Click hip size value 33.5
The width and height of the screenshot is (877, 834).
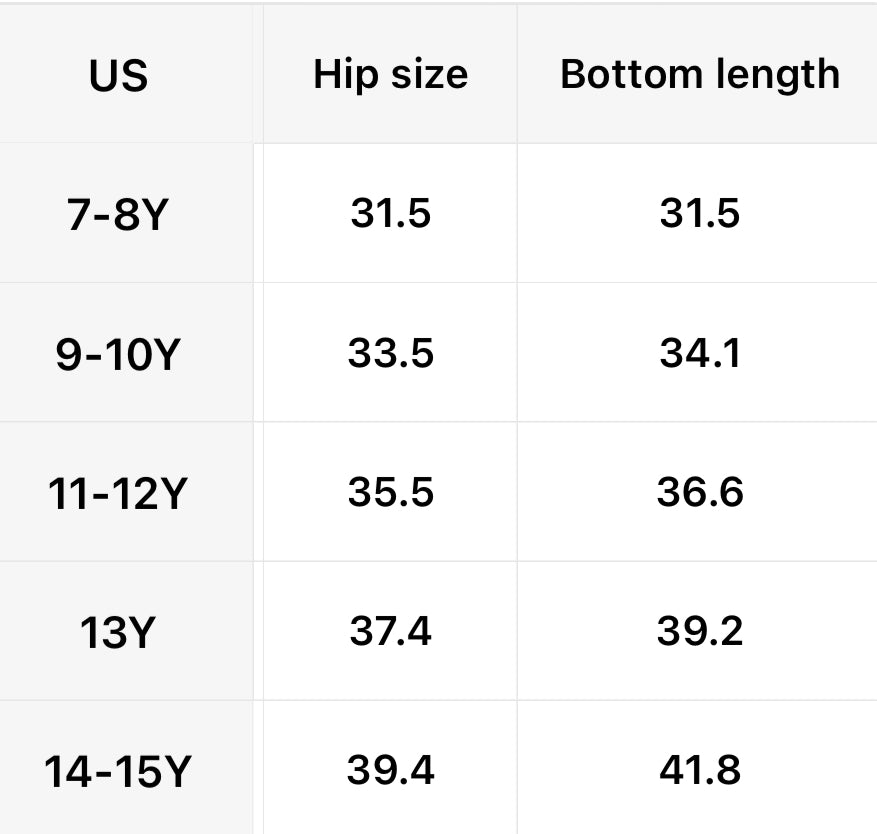coord(390,353)
